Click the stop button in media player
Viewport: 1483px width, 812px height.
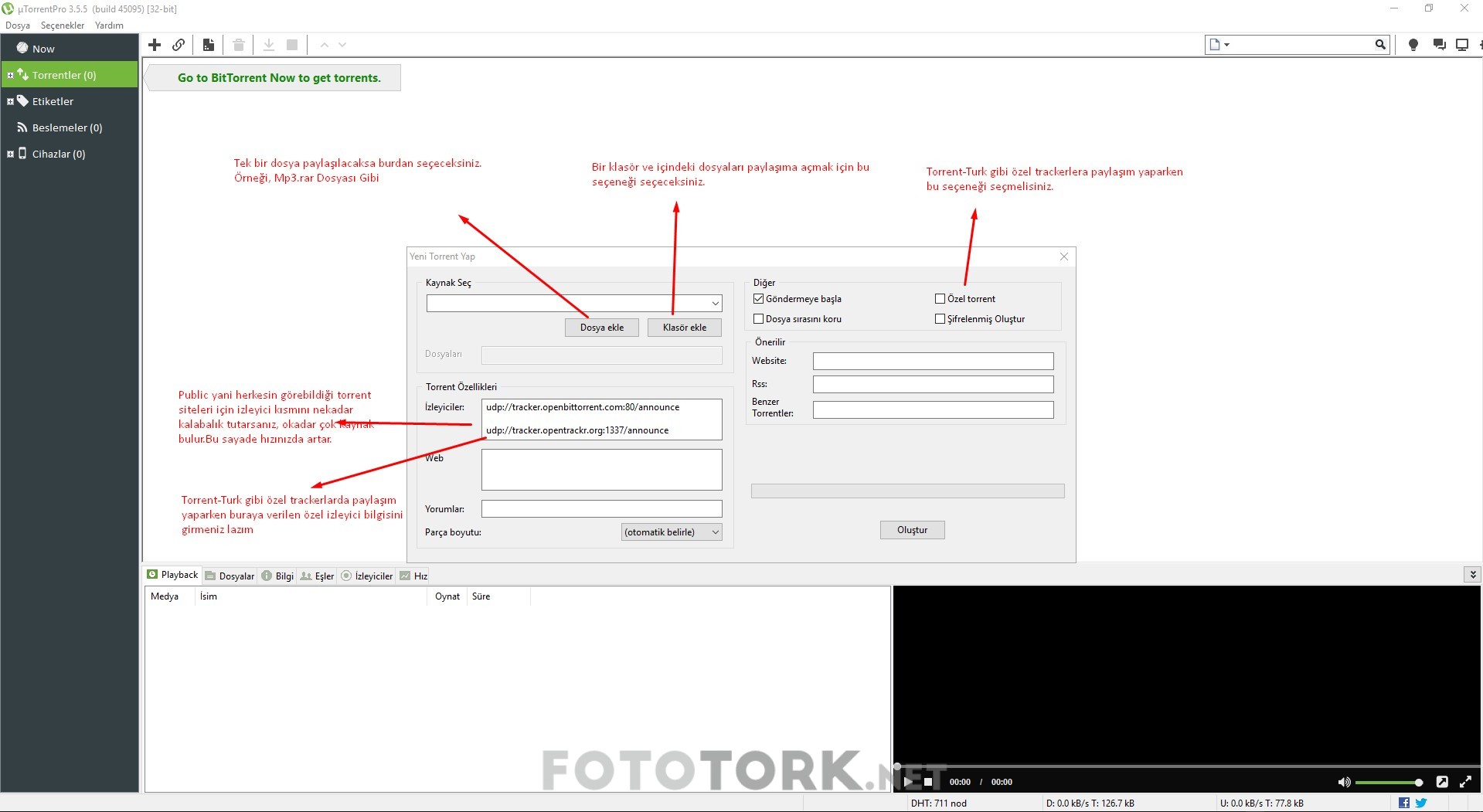click(928, 782)
